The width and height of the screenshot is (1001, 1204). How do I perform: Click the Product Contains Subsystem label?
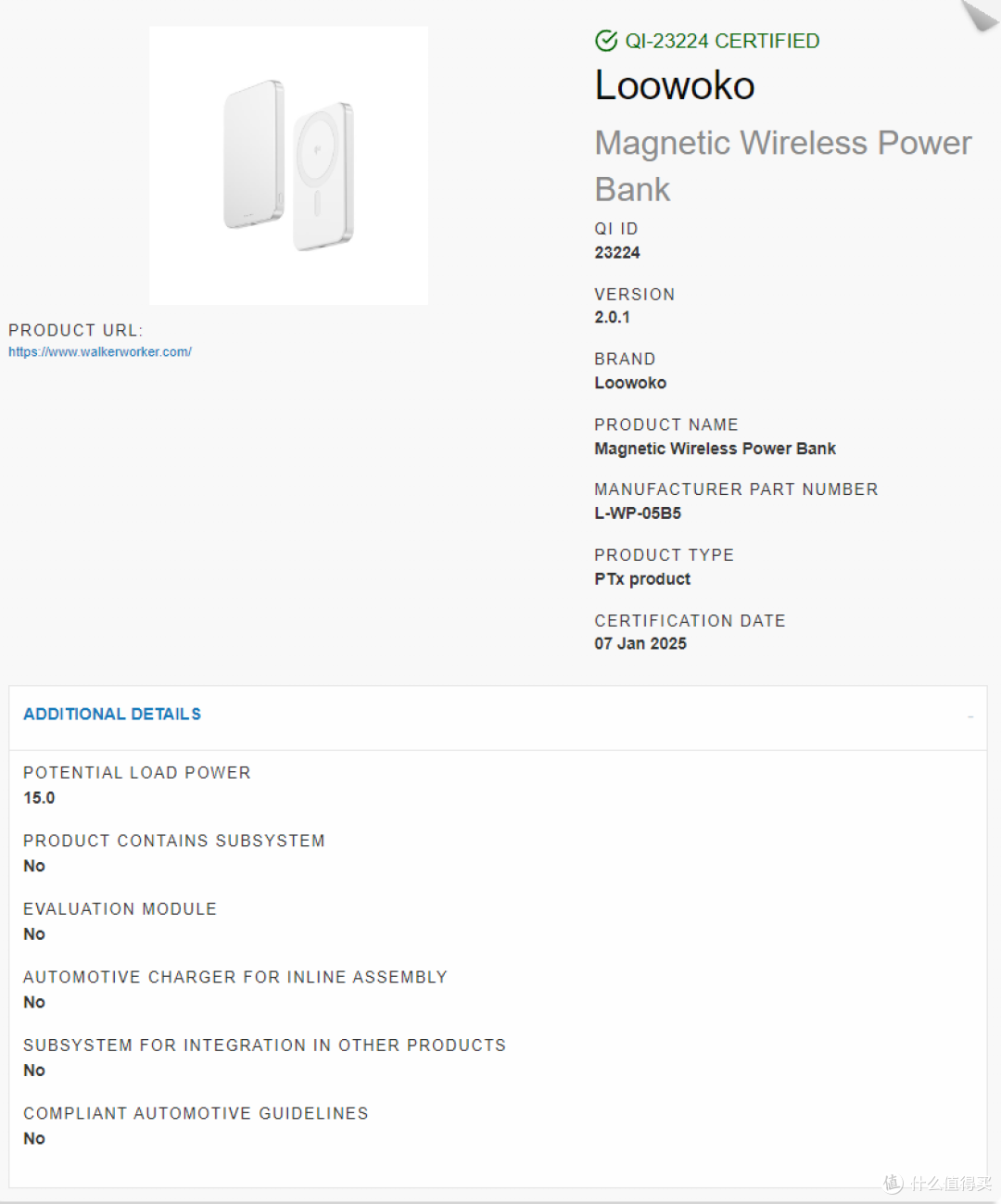pos(174,841)
